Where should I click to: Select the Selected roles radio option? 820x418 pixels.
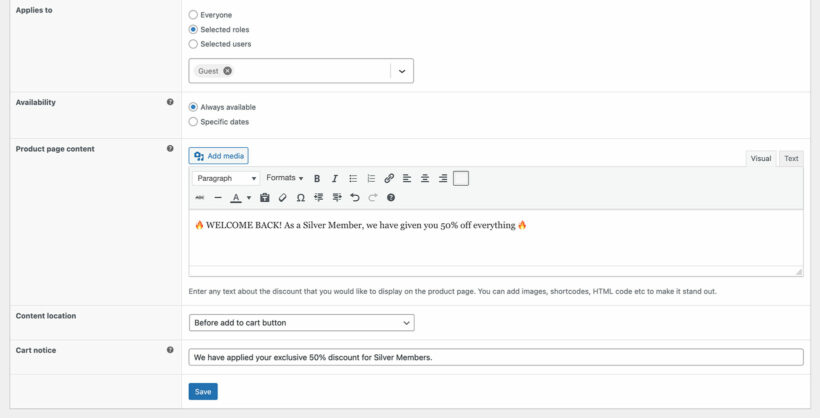click(x=193, y=29)
